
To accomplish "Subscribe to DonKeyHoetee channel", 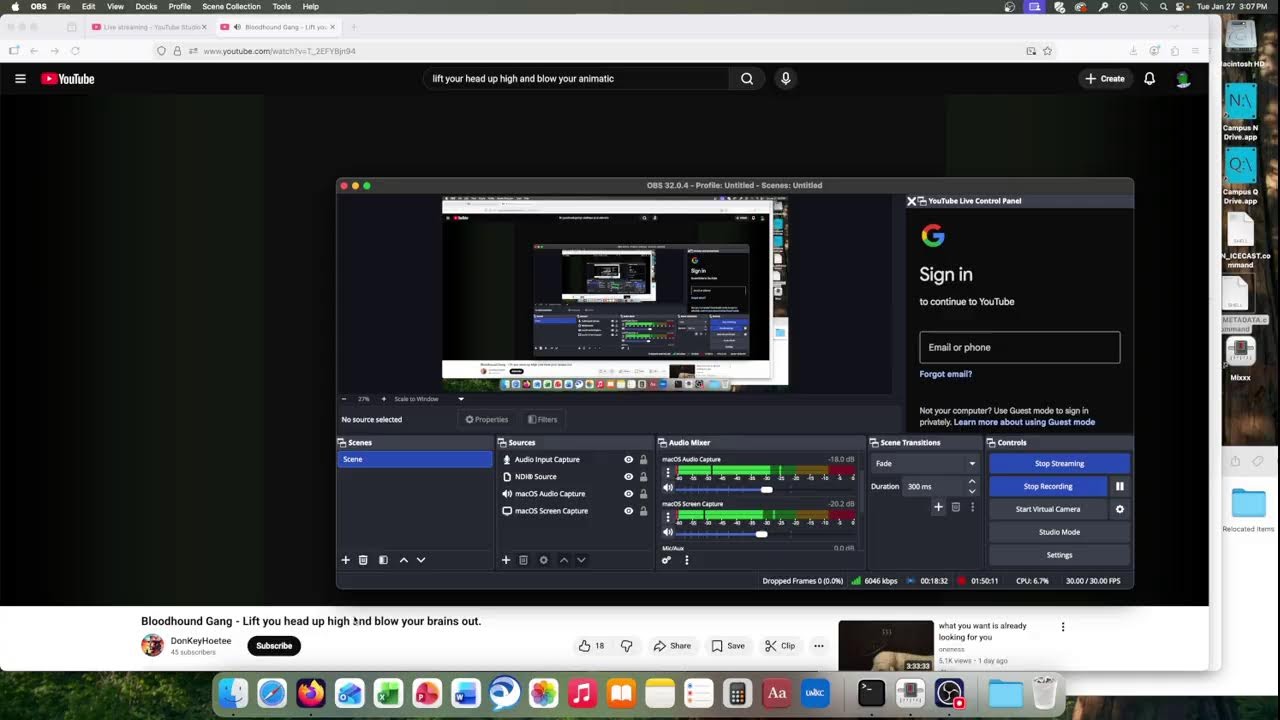I will click(274, 646).
